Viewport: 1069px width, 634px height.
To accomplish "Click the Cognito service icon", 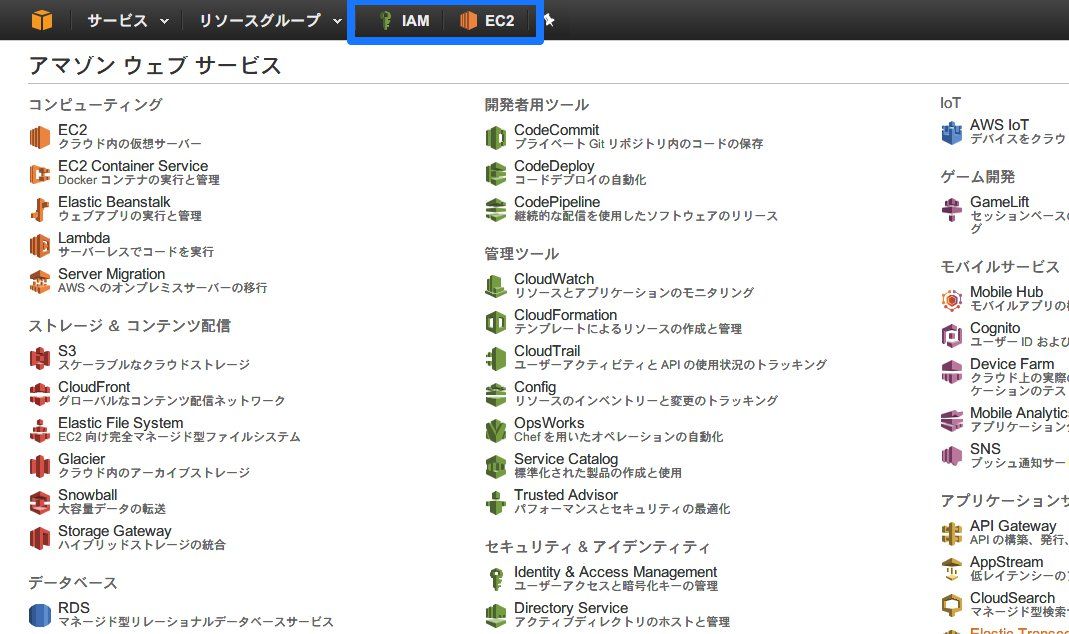I will (952, 335).
